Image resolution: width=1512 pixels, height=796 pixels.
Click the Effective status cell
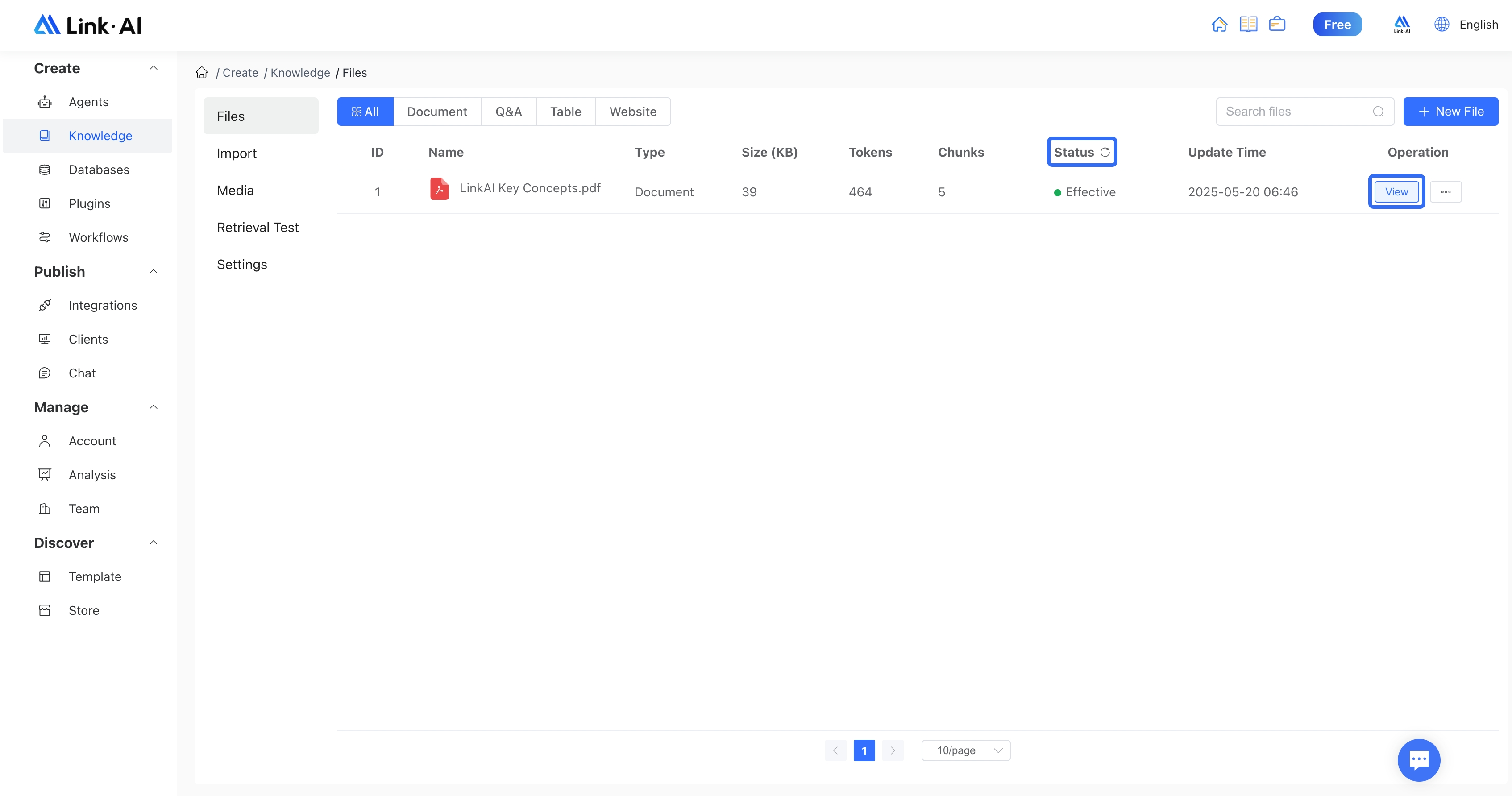tap(1085, 192)
